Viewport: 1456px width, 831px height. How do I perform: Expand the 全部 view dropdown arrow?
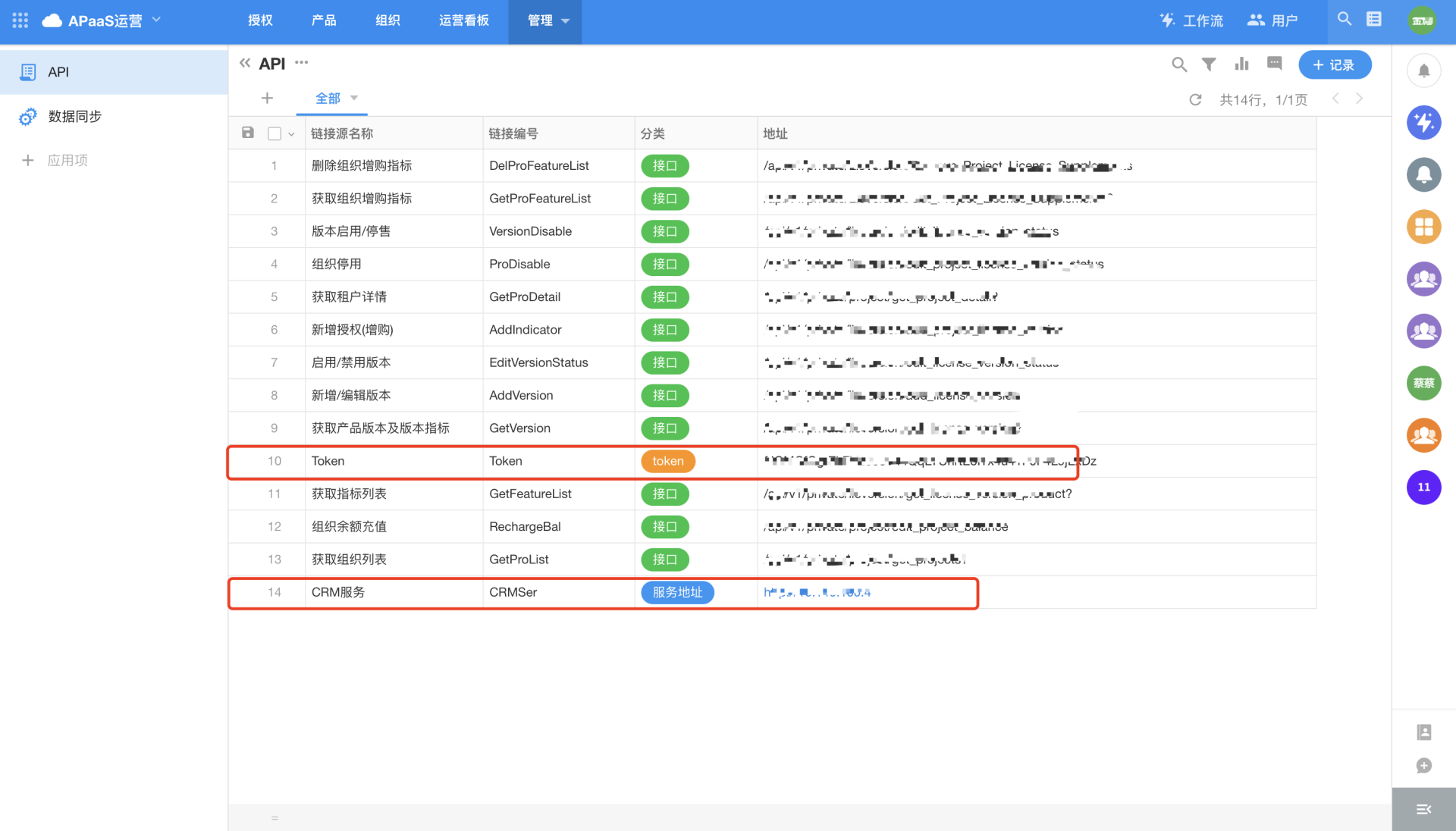pos(354,98)
